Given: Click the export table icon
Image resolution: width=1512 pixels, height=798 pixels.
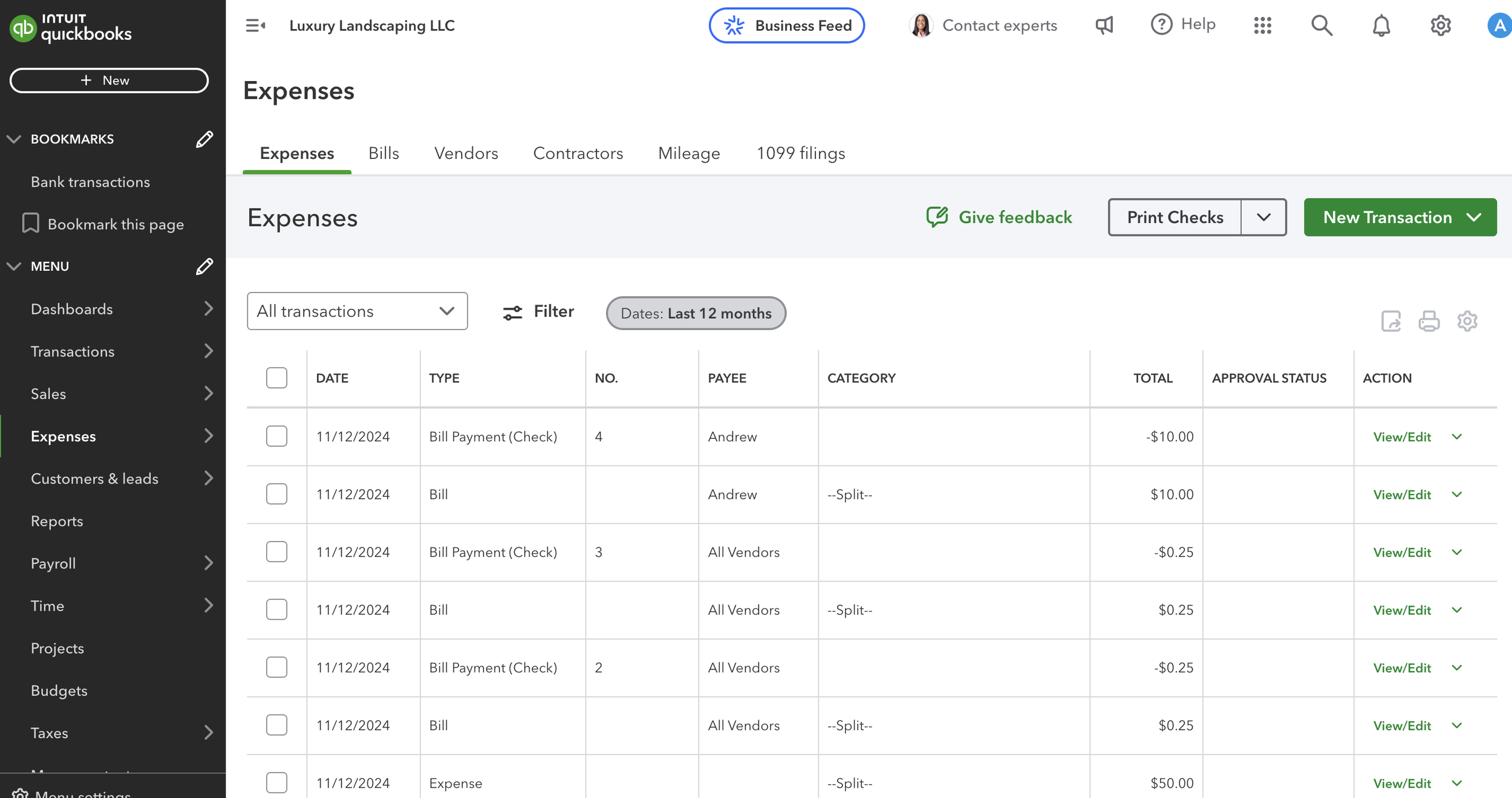Looking at the screenshot, I should (1391, 321).
